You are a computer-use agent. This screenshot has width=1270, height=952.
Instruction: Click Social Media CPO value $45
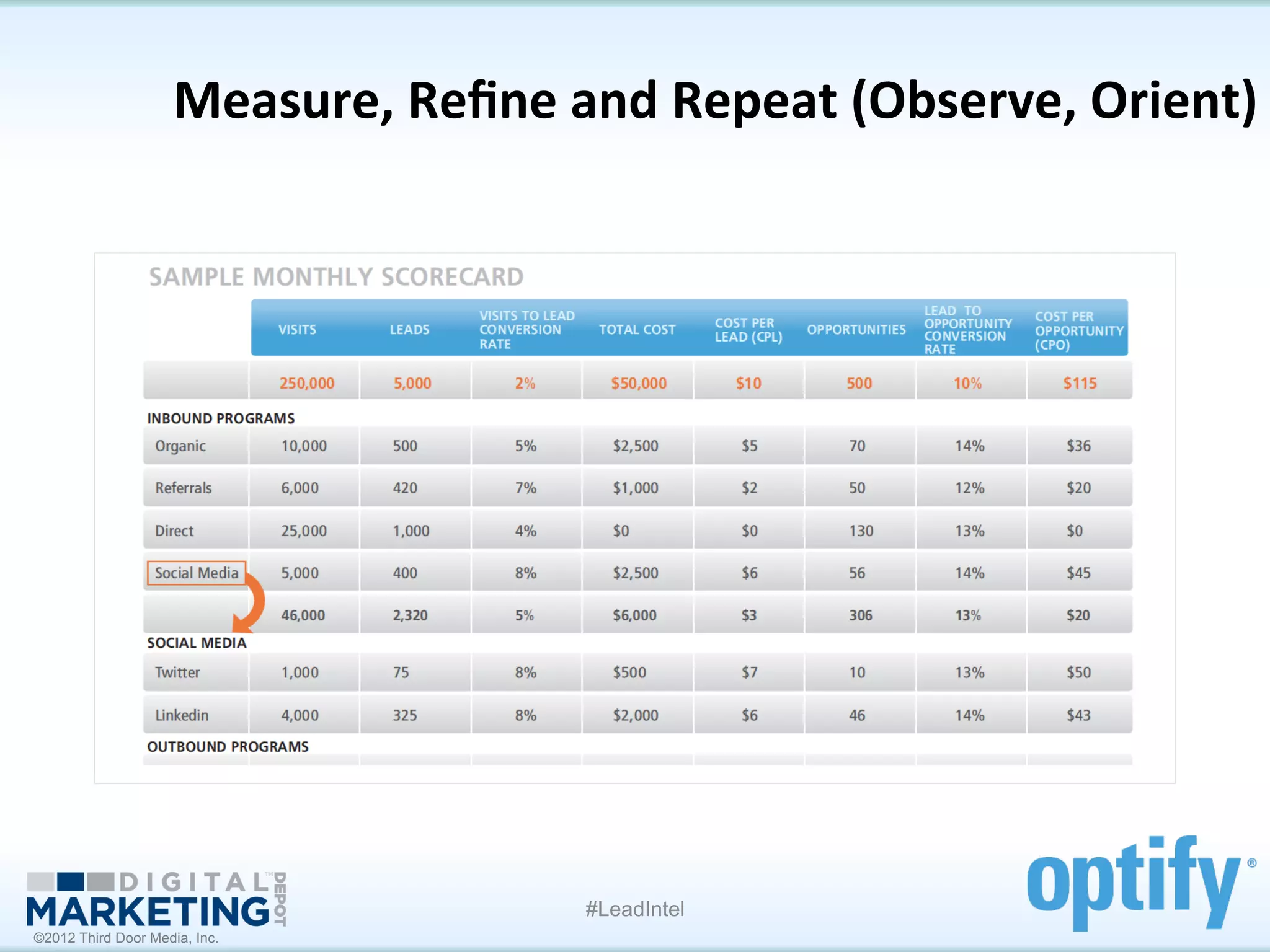[1078, 573]
